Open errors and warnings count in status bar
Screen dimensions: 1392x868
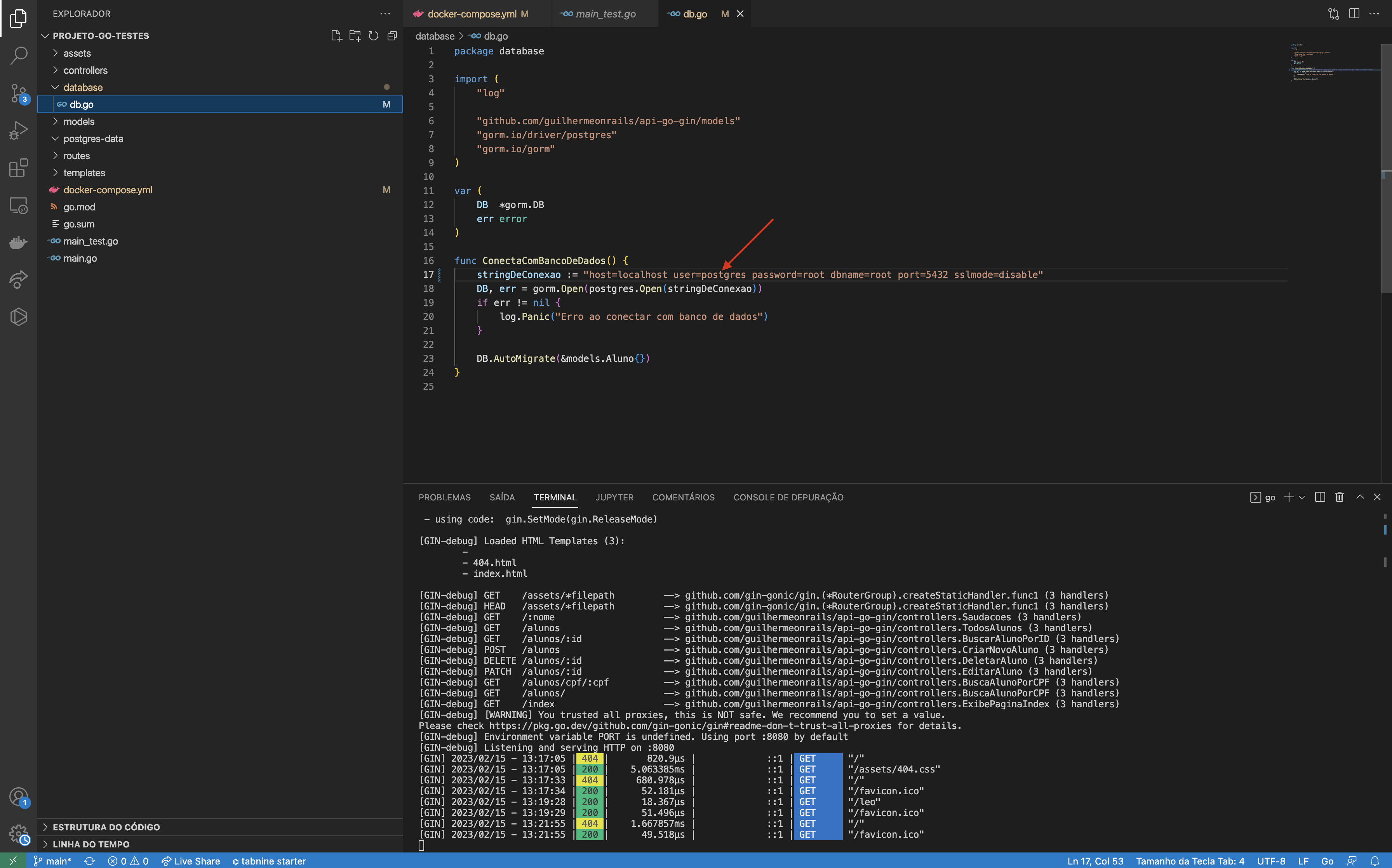[x=128, y=861]
